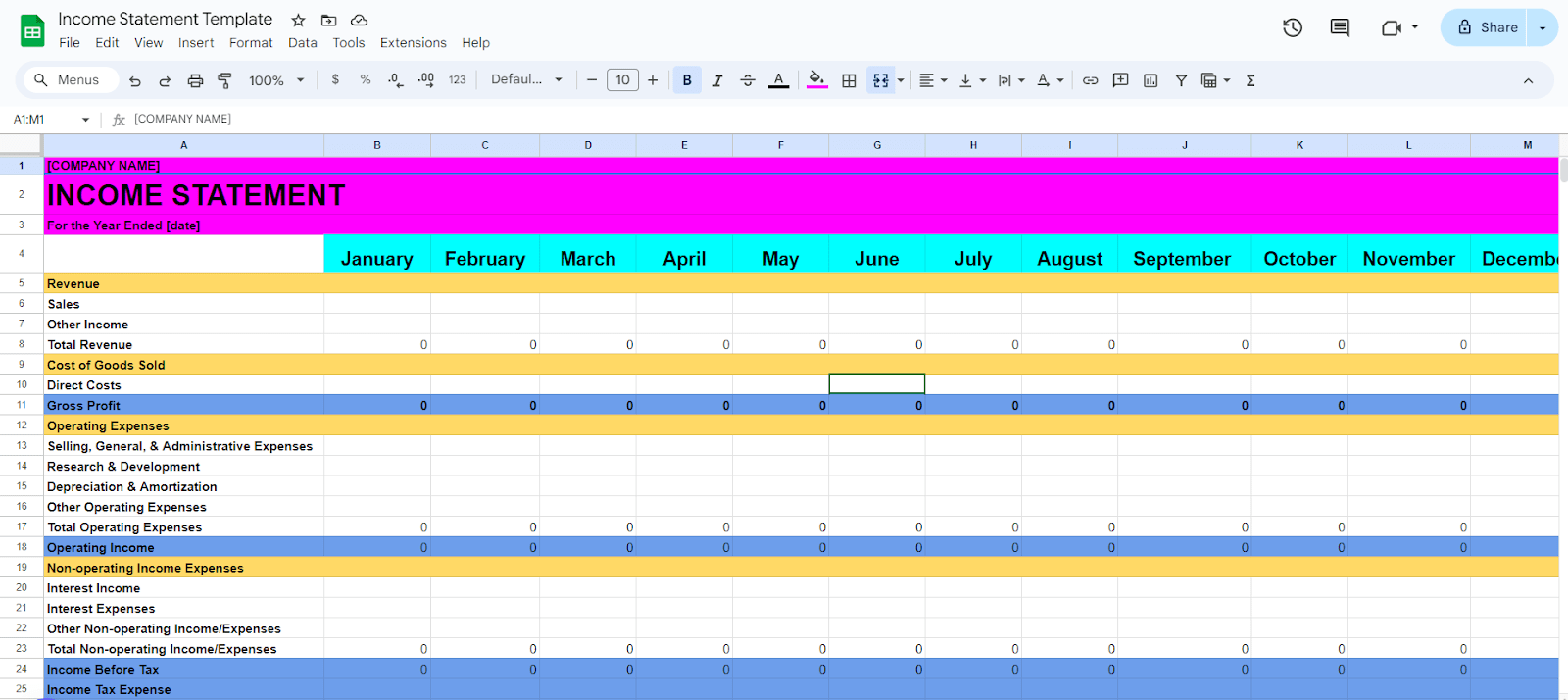This screenshot has height=700, width=1568.
Task: Open the Format menu
Action: coord(251,43)
